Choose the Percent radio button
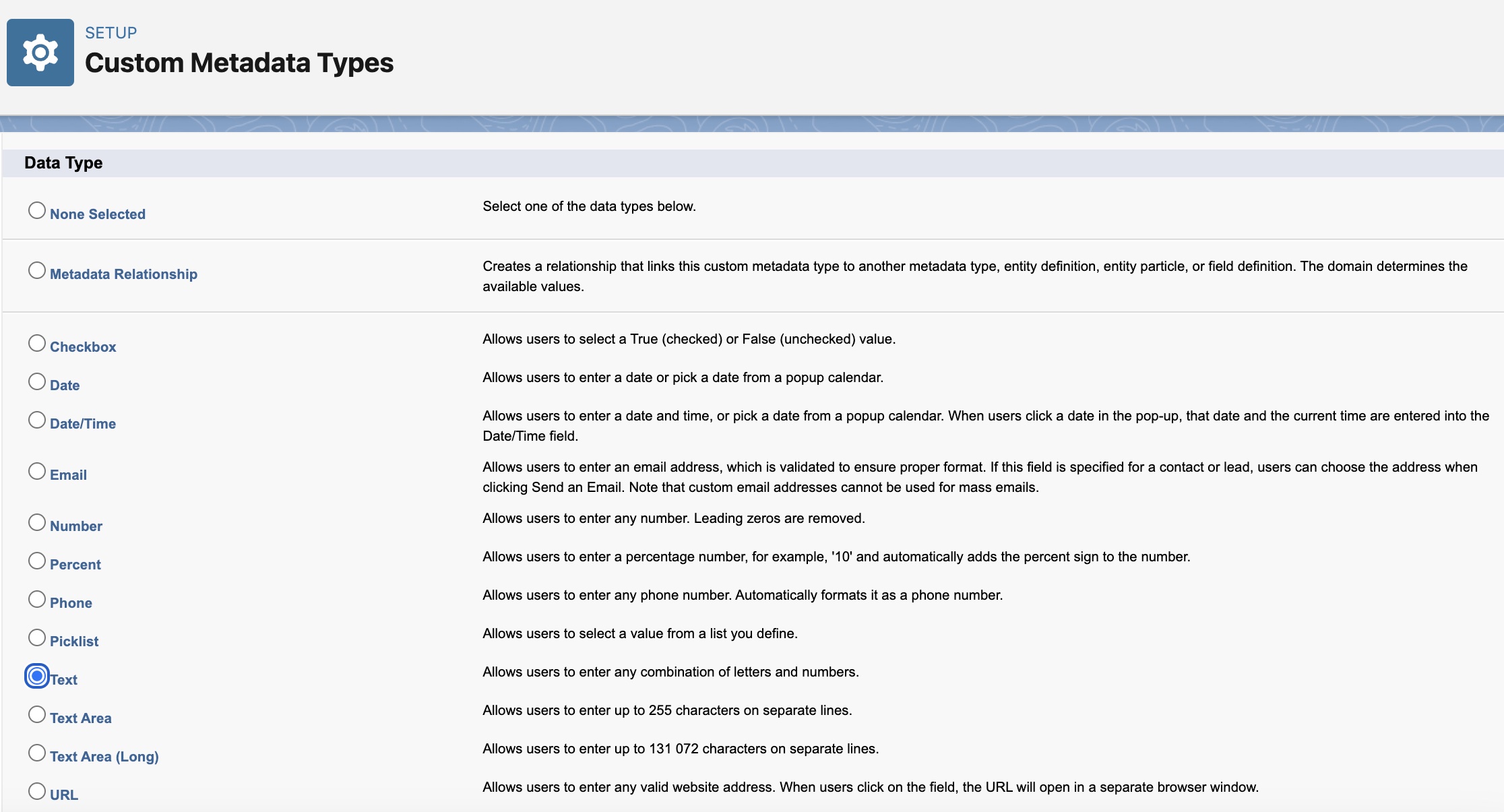 coord(37,561)
